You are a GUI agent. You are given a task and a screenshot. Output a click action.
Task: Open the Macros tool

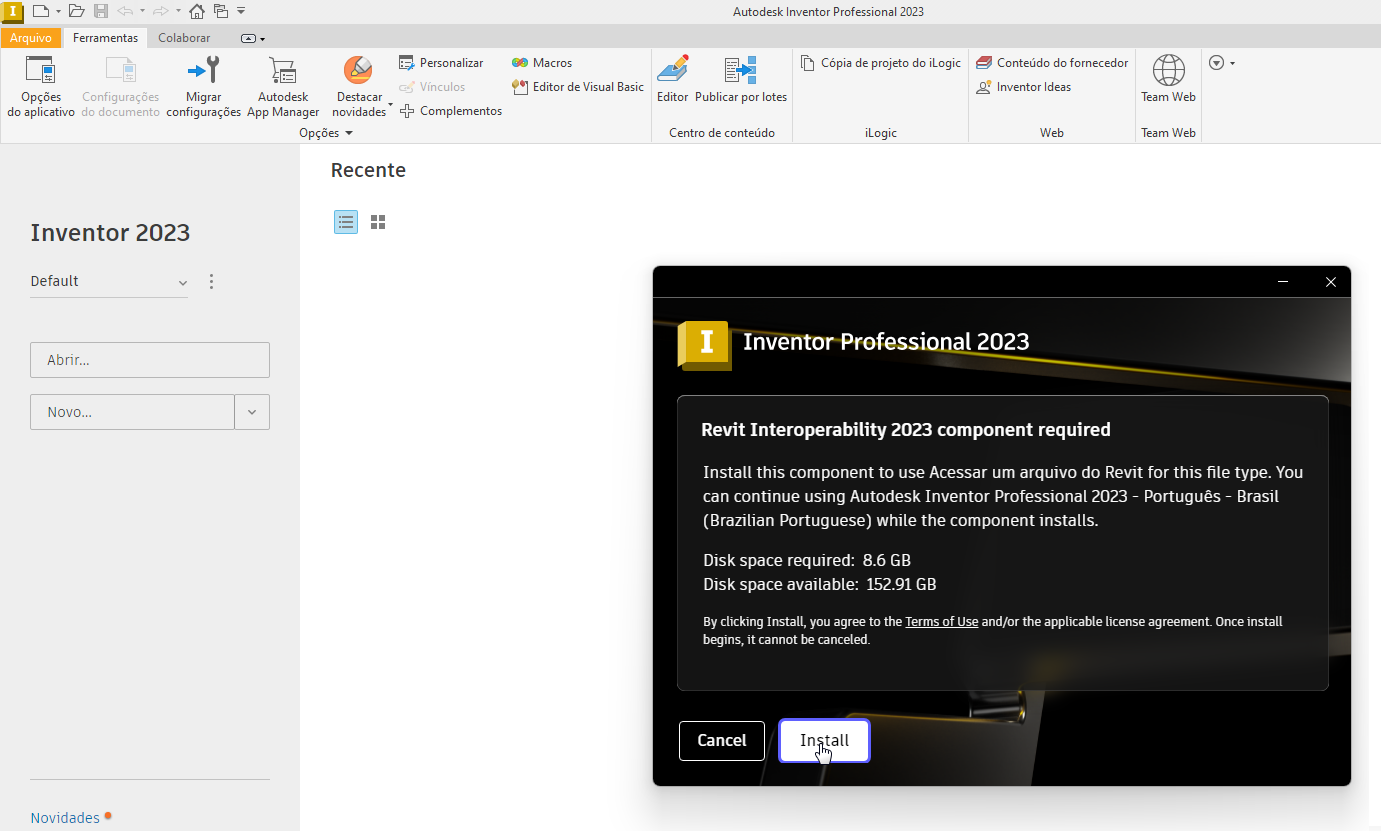542,63
